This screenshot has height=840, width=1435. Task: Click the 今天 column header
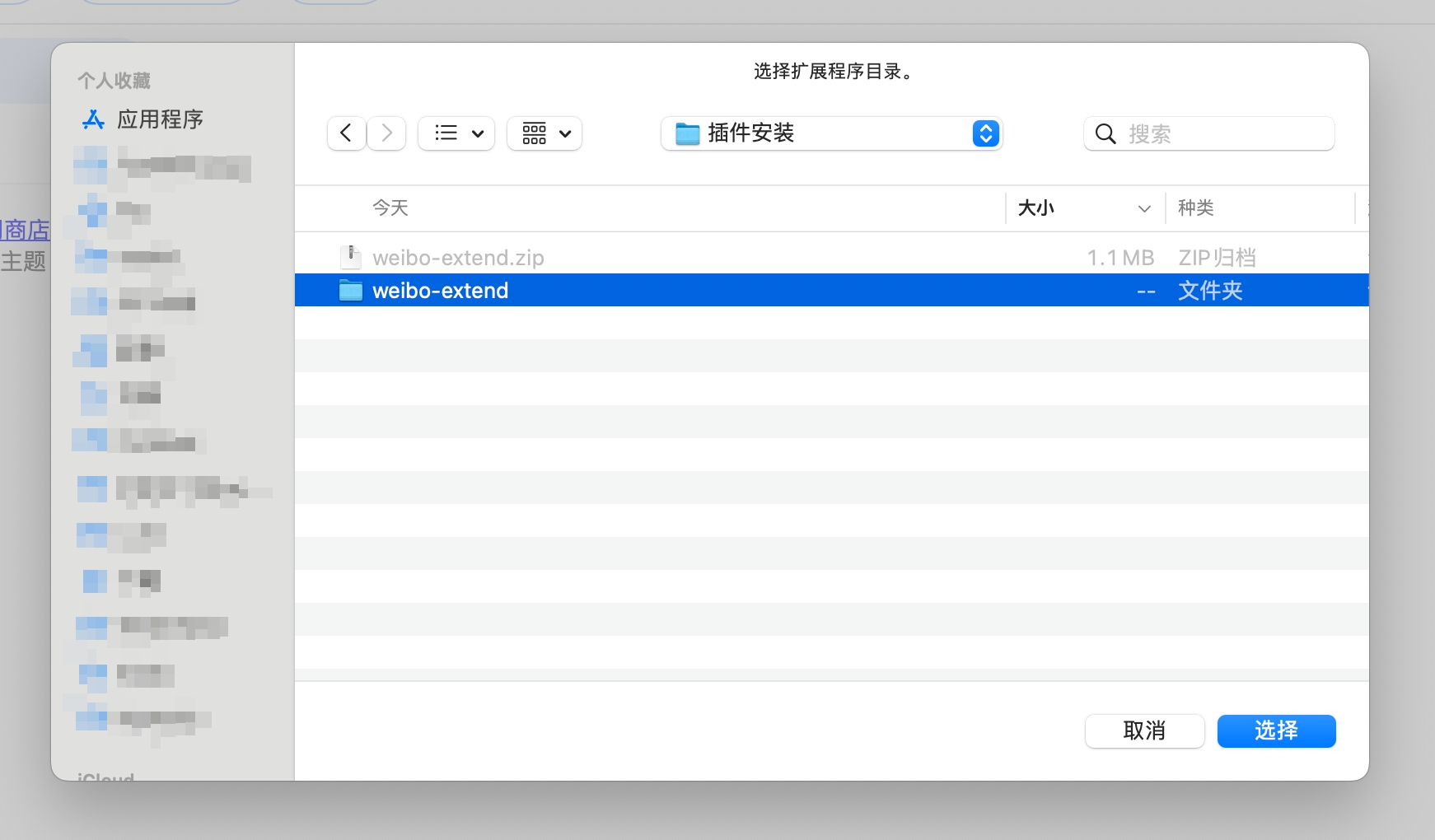click(x=390, y=208)
